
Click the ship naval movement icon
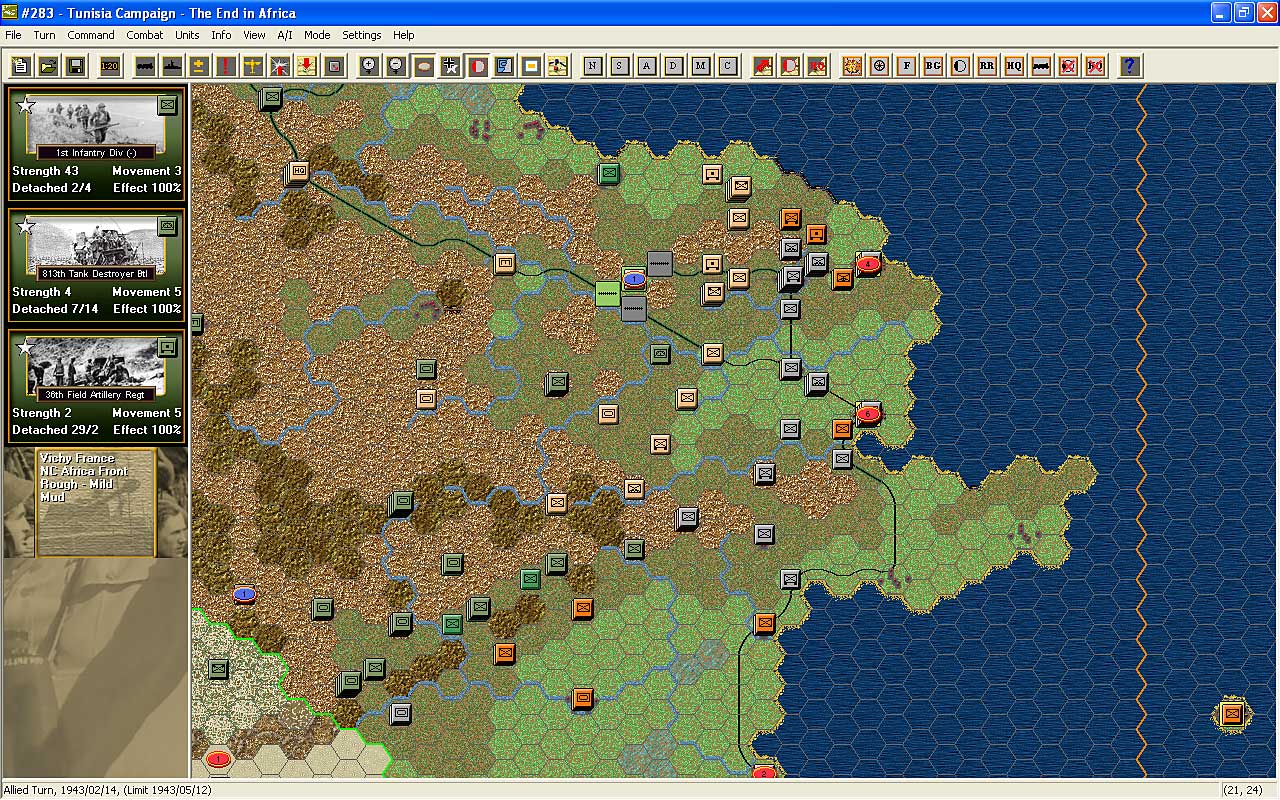coord(172,66)
